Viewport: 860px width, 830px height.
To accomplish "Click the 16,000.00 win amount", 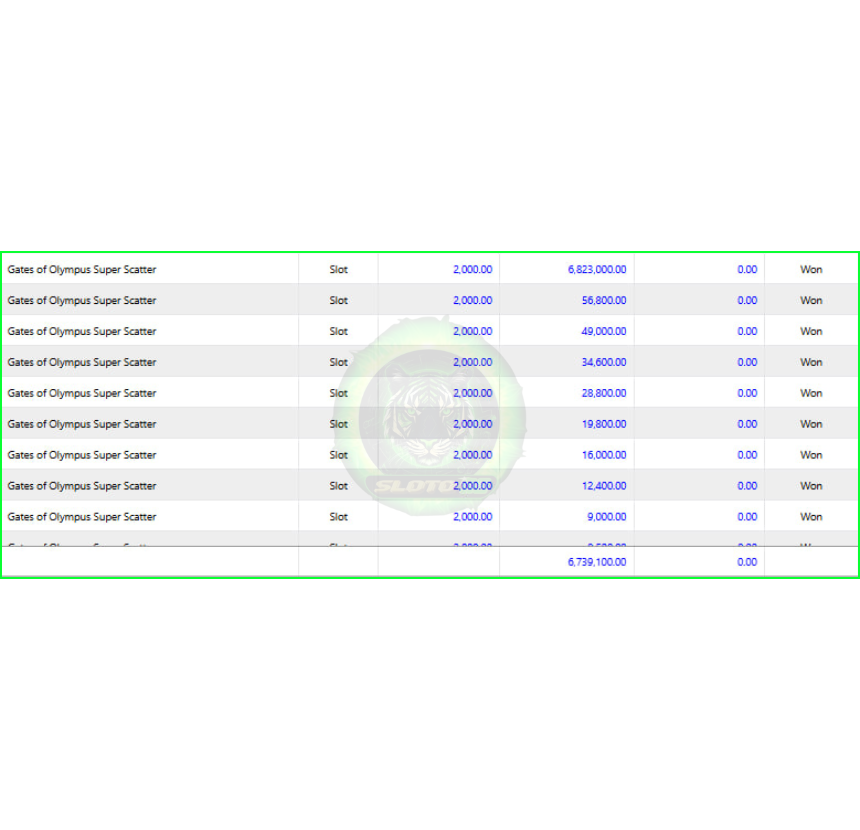I will tap(604, 455).
